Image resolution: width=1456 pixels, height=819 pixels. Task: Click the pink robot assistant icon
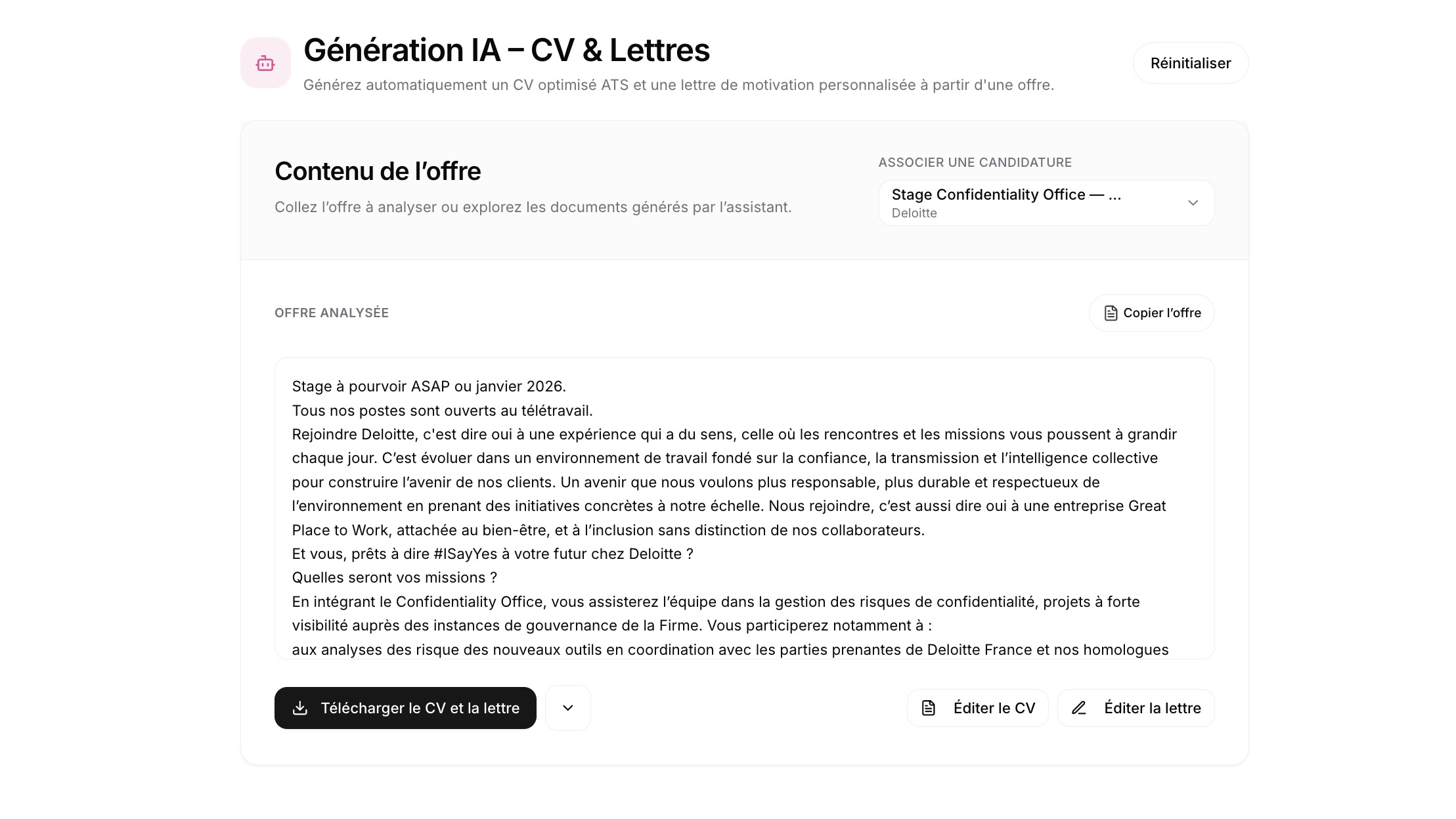click(265, 63)
